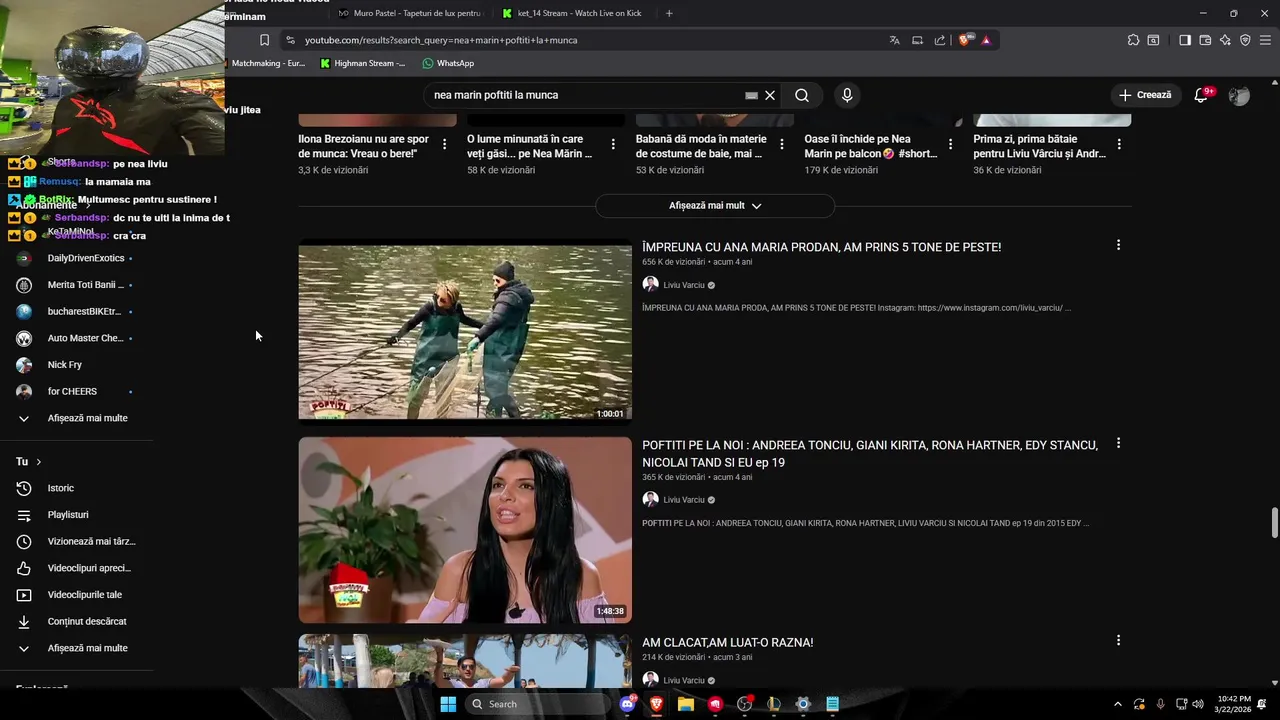
Task: Open YouTube notifications bell
Action: [1202, 95]
